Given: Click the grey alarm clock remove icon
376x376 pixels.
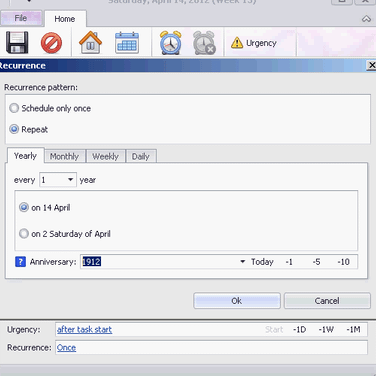Looking at the screenshot, I should (x=204, y=43).
